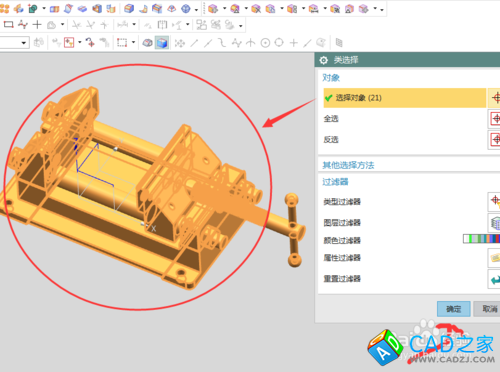This screenshot has width=500, height=372.
Task: Click the Select Object crosshair icon
Action: pyautogui.click(x=495, y=98)
